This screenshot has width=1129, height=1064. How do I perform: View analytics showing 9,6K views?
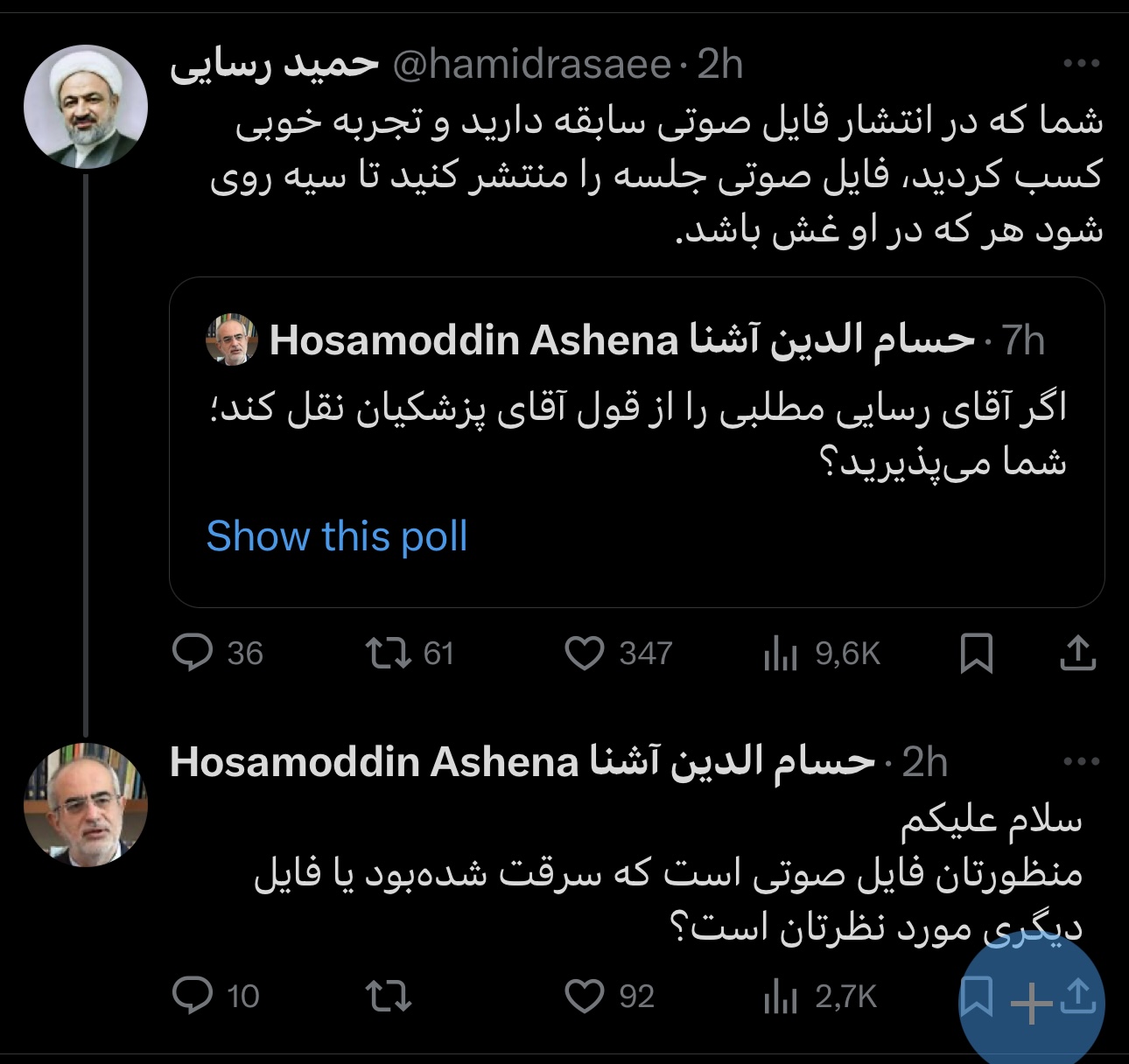(x=780, y=654)
